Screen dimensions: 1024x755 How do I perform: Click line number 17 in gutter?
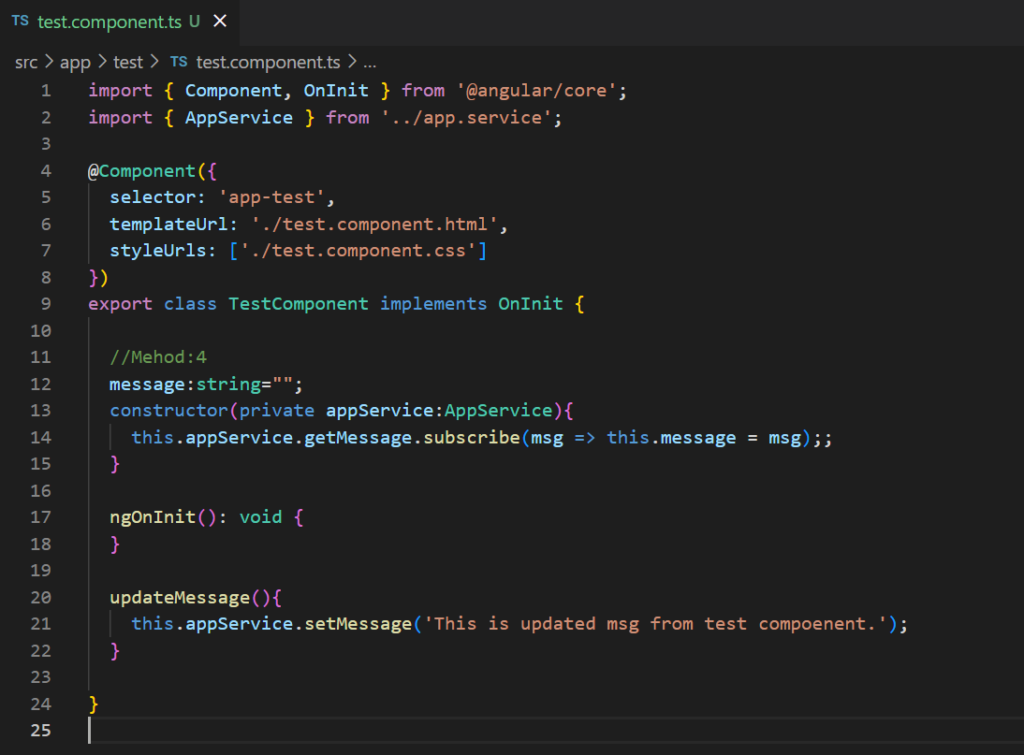40,517
